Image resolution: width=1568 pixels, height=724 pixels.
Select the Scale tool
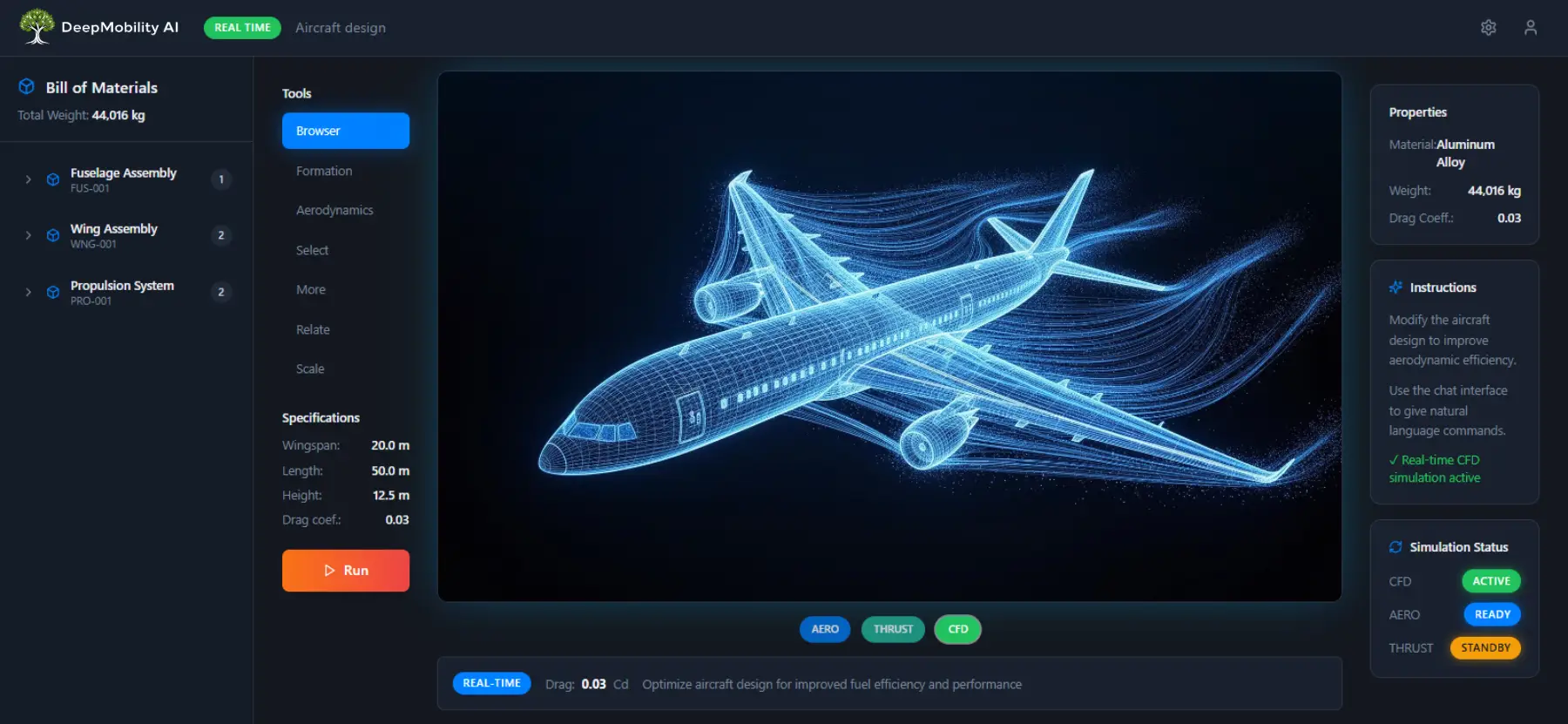(346, 369)
